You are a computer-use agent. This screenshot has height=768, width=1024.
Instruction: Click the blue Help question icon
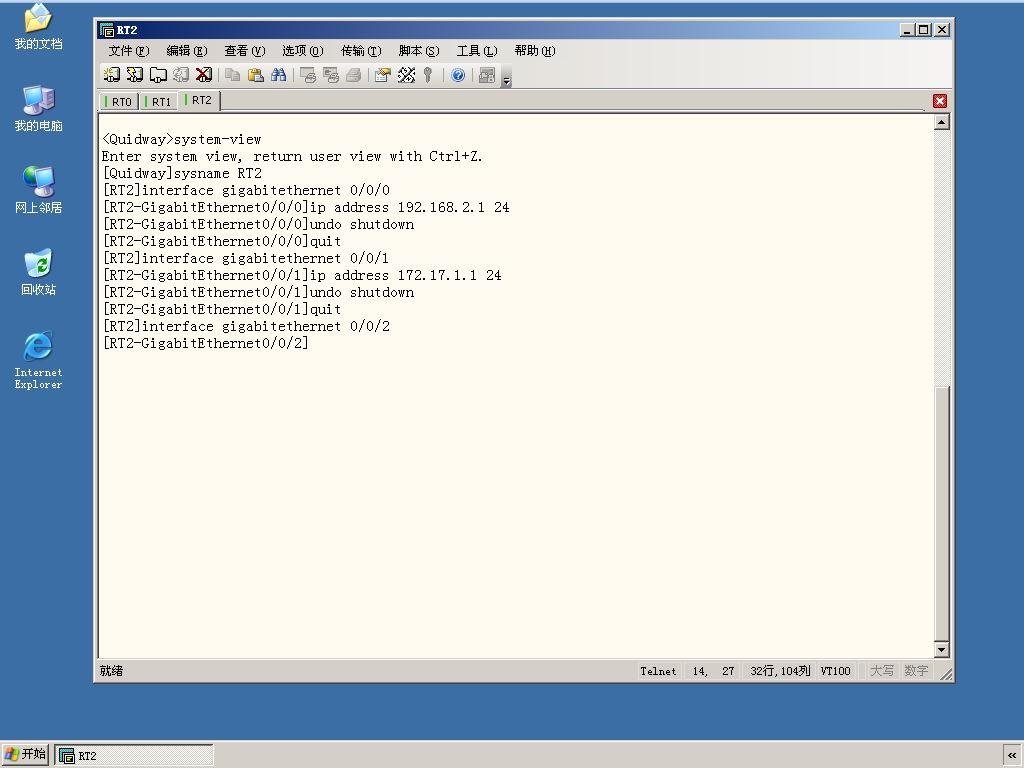[458, 75]
